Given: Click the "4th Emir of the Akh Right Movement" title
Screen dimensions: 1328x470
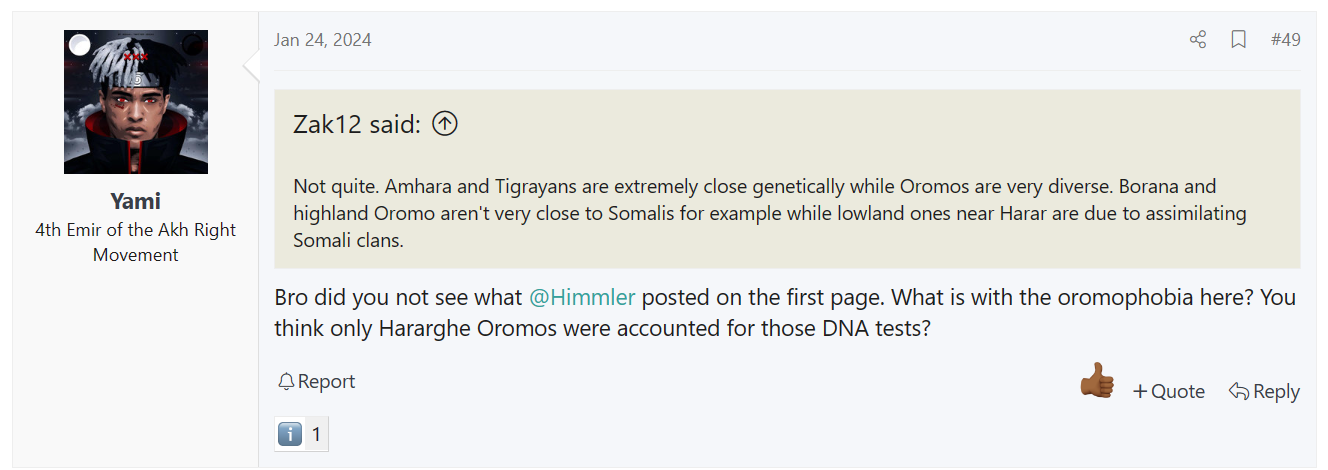Looking at the screenshot, I should (x=136, y=242).
